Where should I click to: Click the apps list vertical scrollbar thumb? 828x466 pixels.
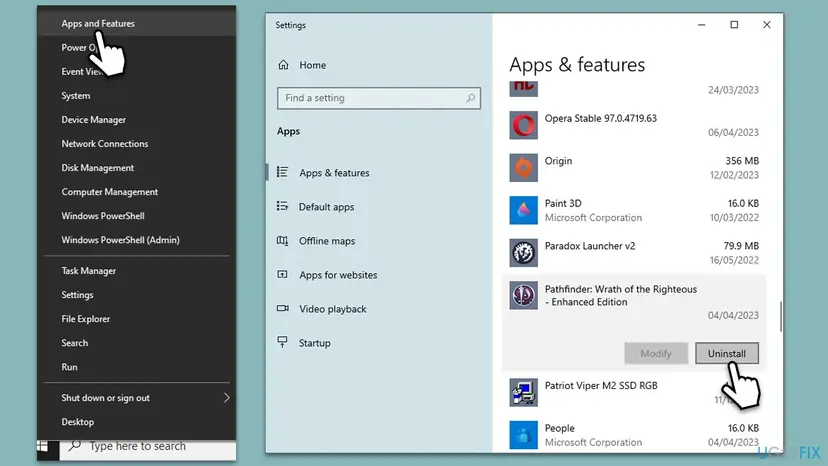point(780,316)
